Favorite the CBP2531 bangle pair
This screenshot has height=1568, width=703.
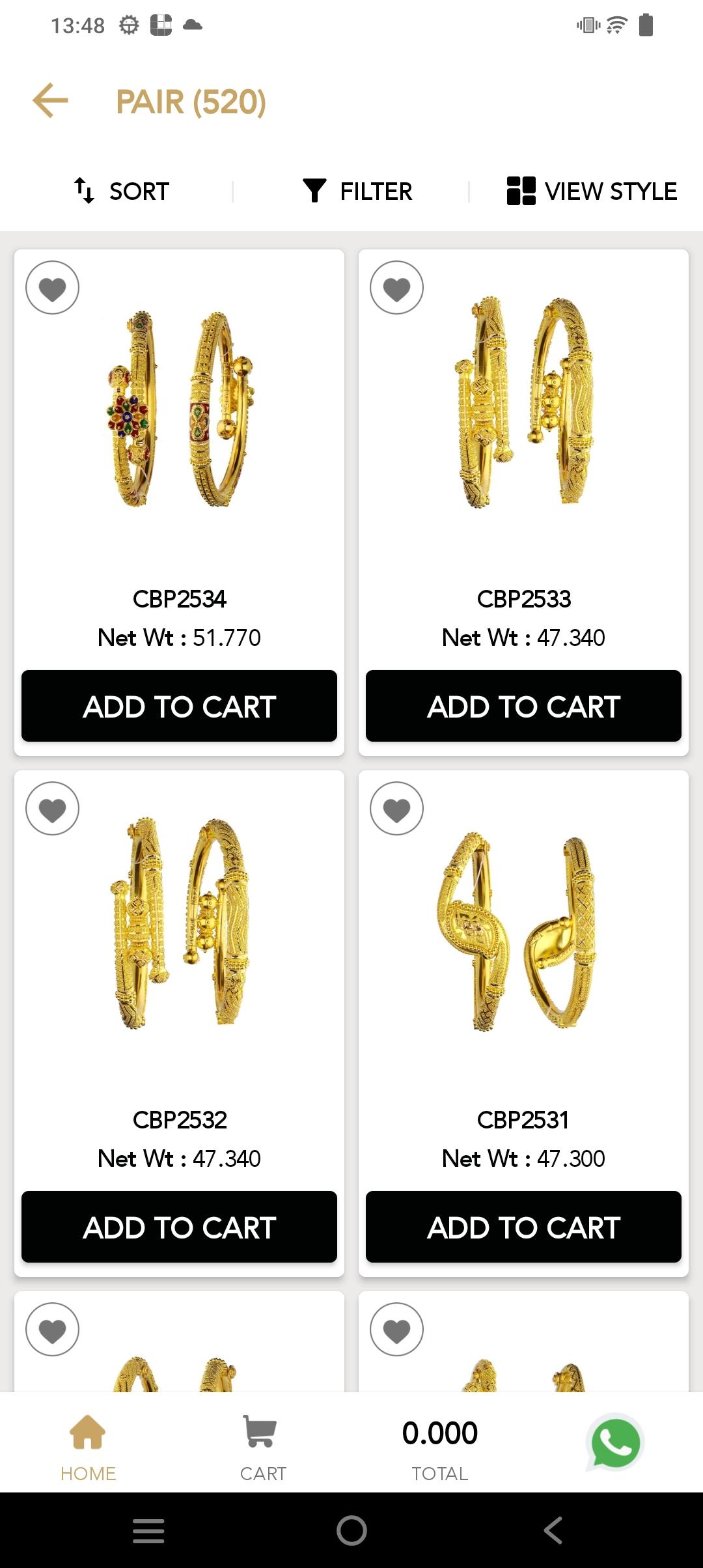pyautogui.click(x=396, y=809)
